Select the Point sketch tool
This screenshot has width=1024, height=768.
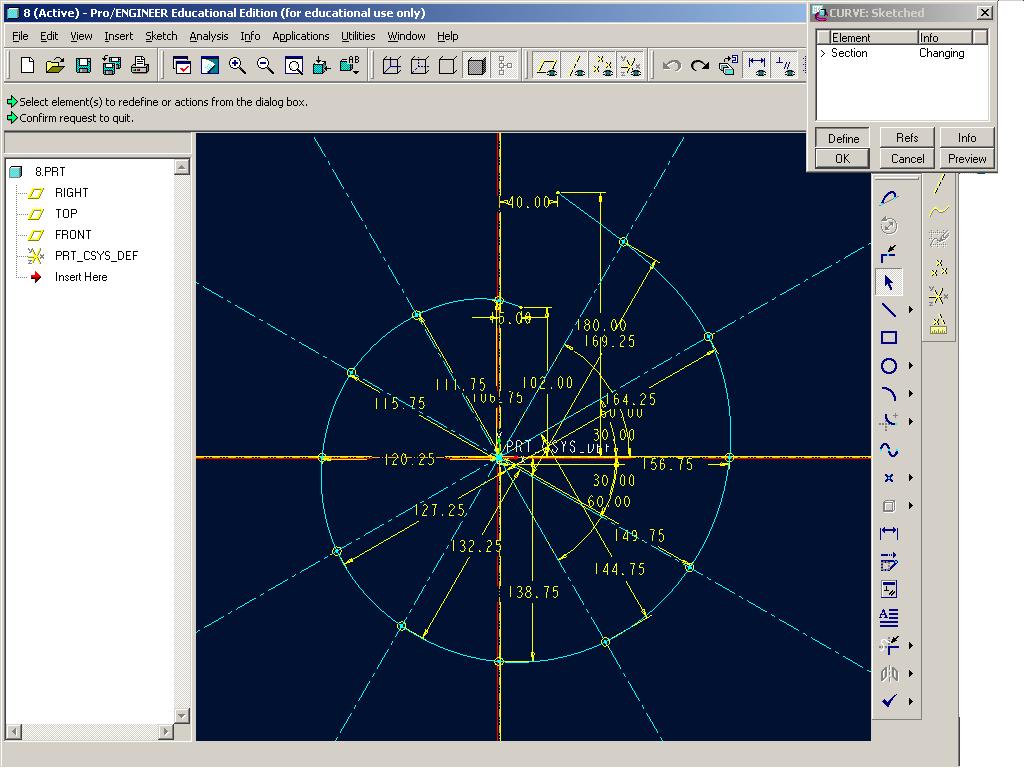[889, 478]
